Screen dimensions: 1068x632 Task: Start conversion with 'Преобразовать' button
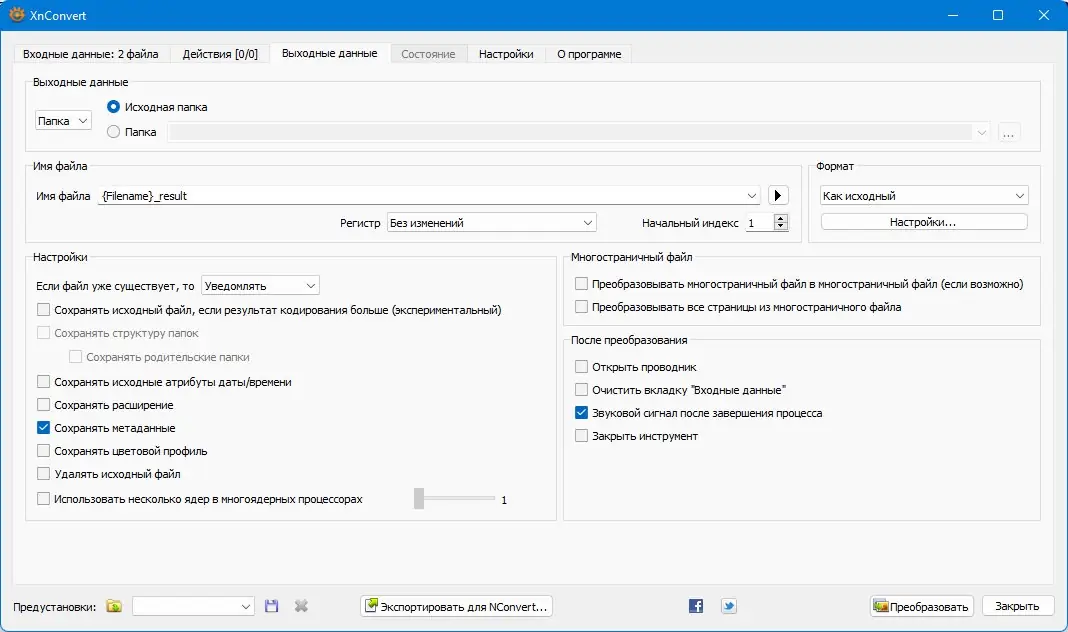pyautogui.click(x=922, y=606)
